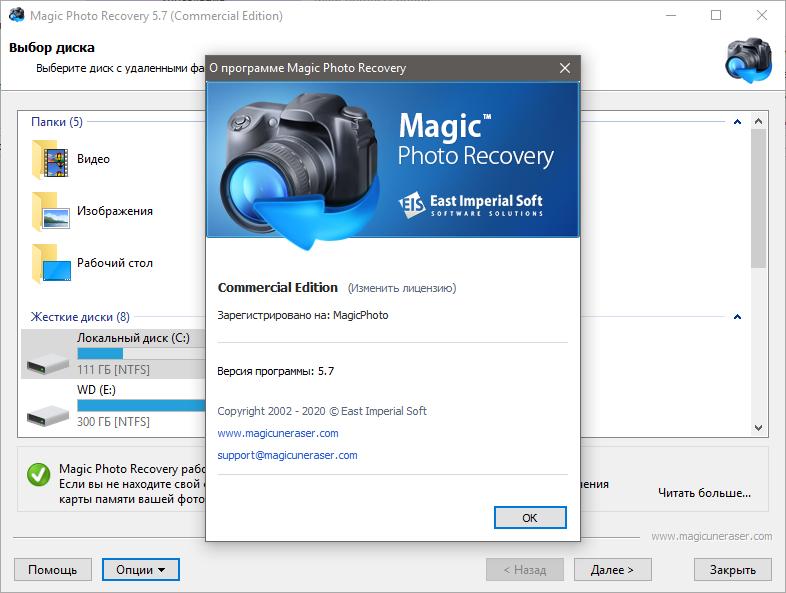Open the Опции dropdown menu
Image resolution: width=786 pixels, height=593 pixels.
pyautogui.click(x=140, y=570)
